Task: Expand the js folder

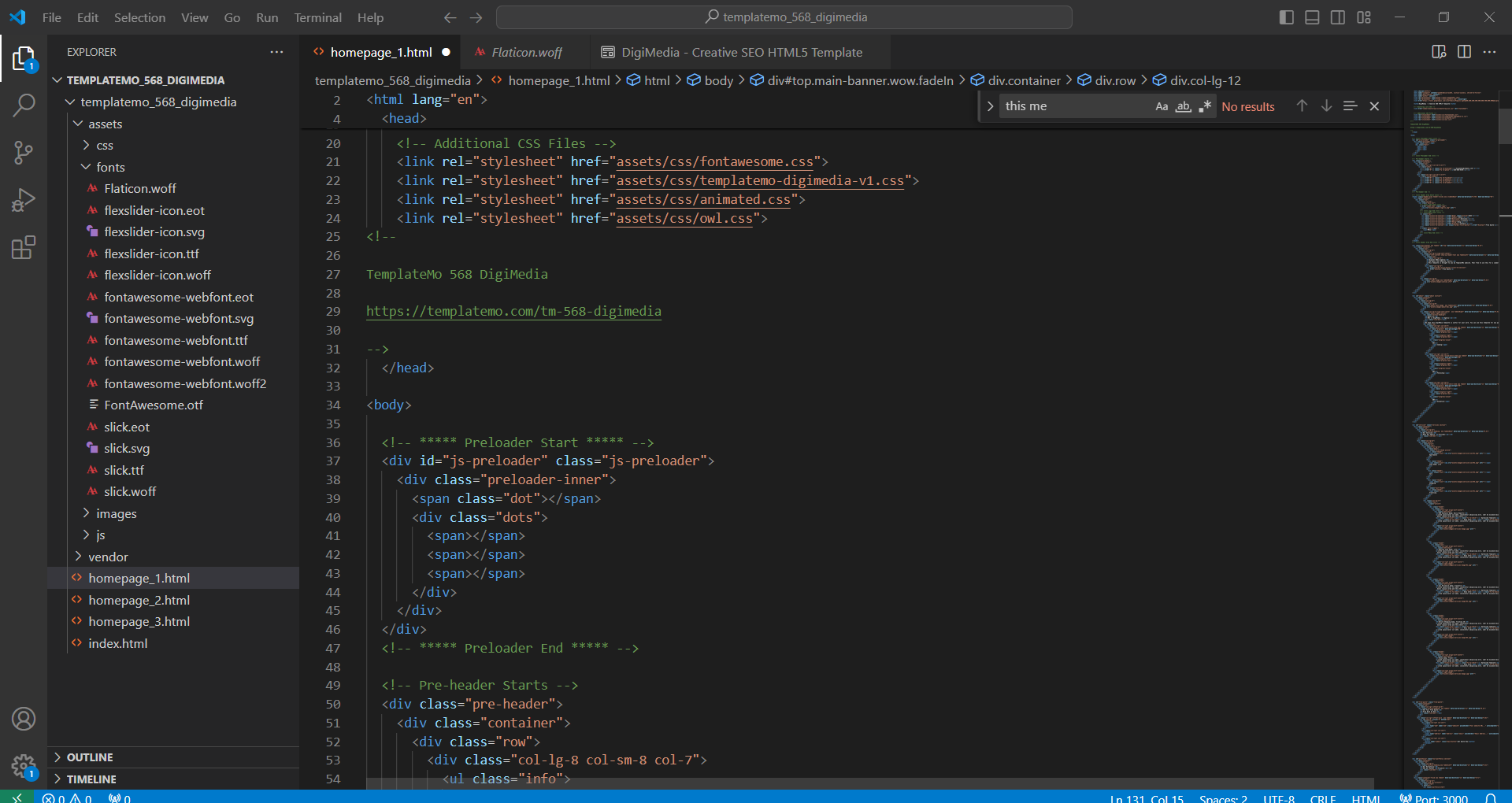Action: coord(101,535)
